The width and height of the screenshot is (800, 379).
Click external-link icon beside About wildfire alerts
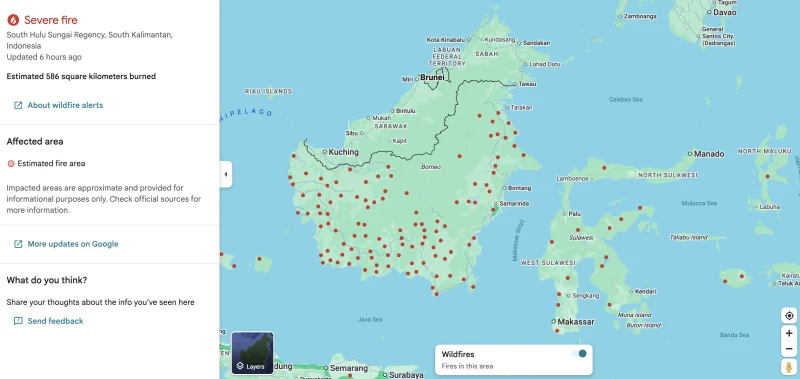coord(18,105)
